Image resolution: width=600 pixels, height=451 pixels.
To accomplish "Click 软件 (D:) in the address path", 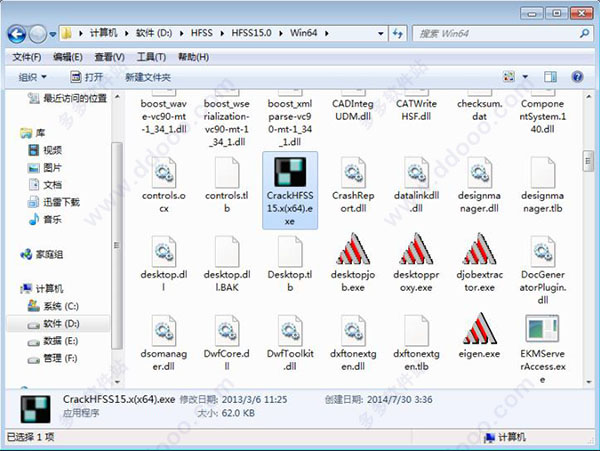I will tap(154, 33).
